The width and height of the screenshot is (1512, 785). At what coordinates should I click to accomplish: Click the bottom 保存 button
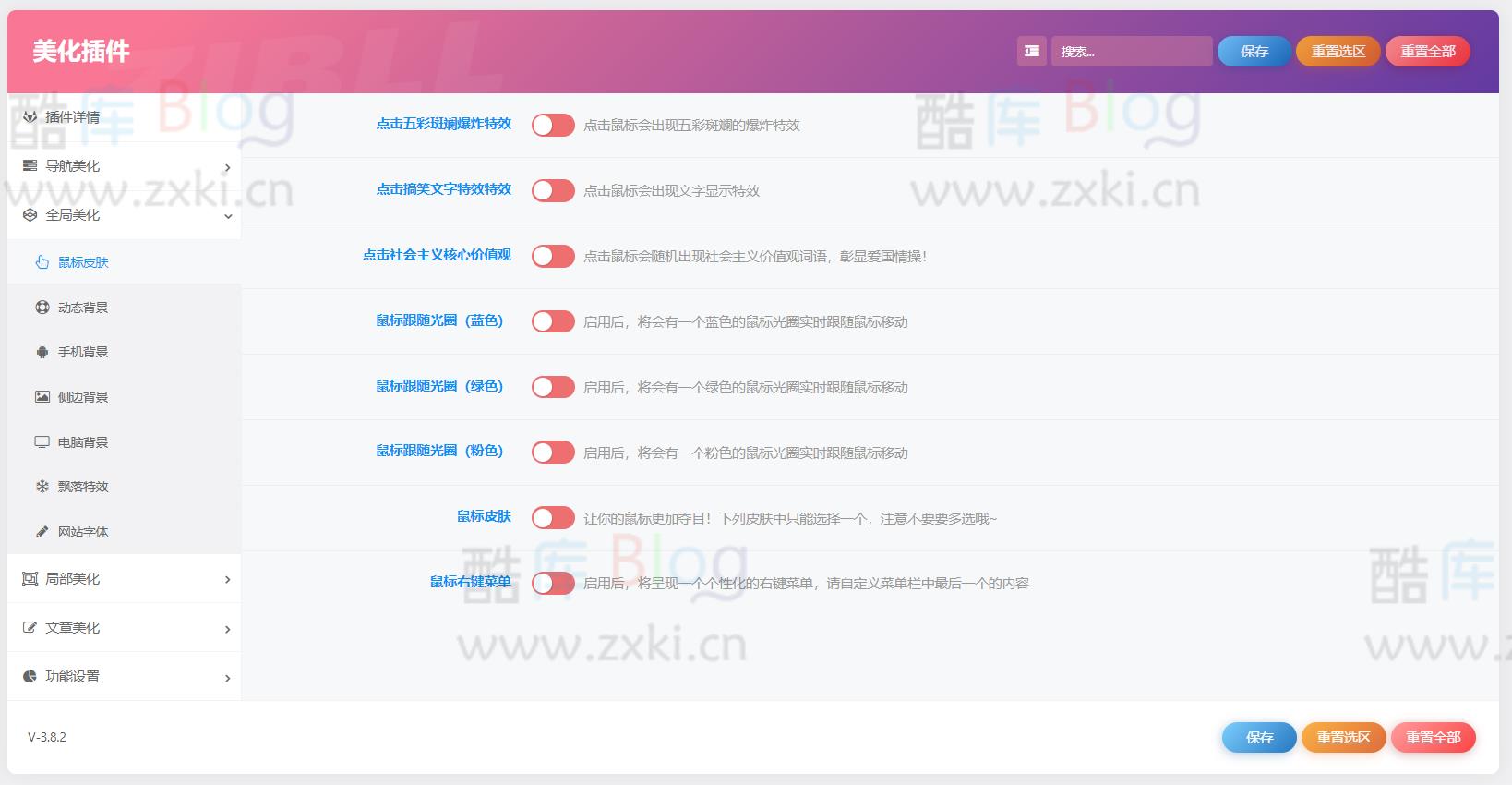(x=1260, y=738)
